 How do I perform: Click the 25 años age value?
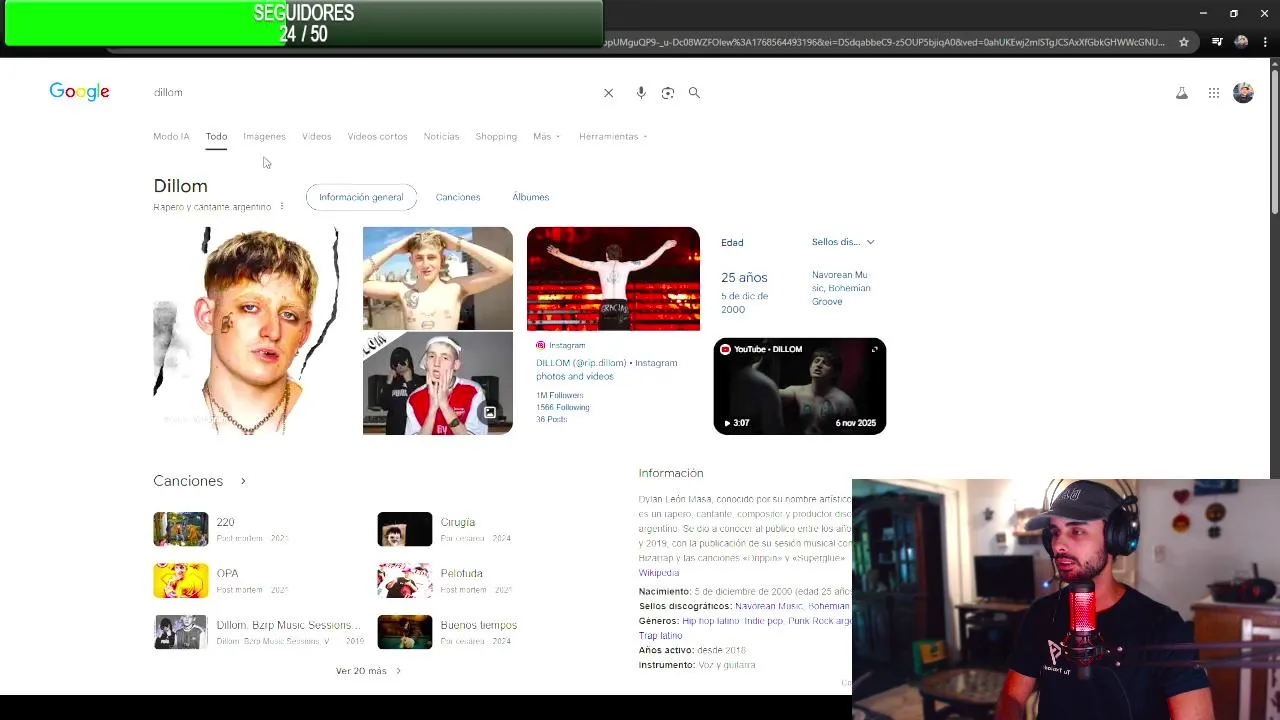[744, 278]
